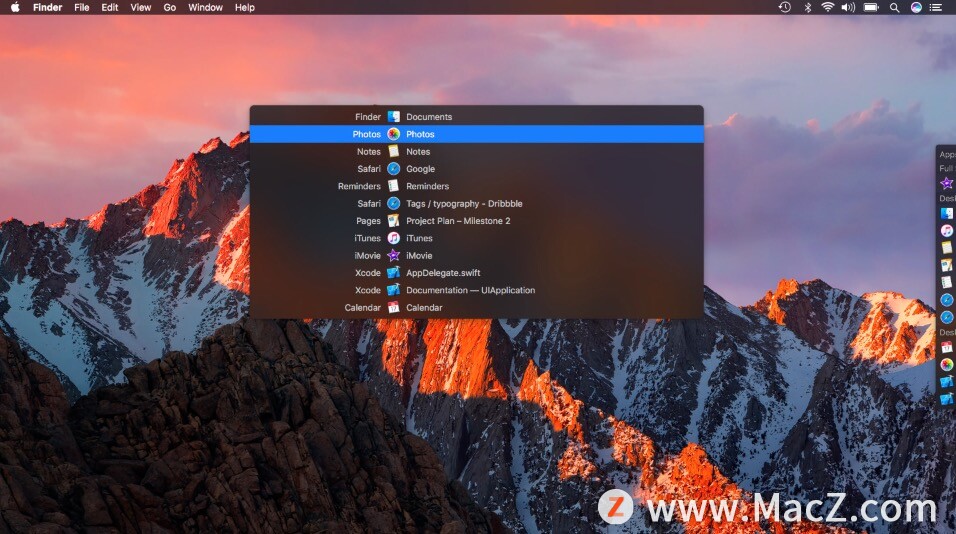Open the Go menu

(x=169, y=7)
